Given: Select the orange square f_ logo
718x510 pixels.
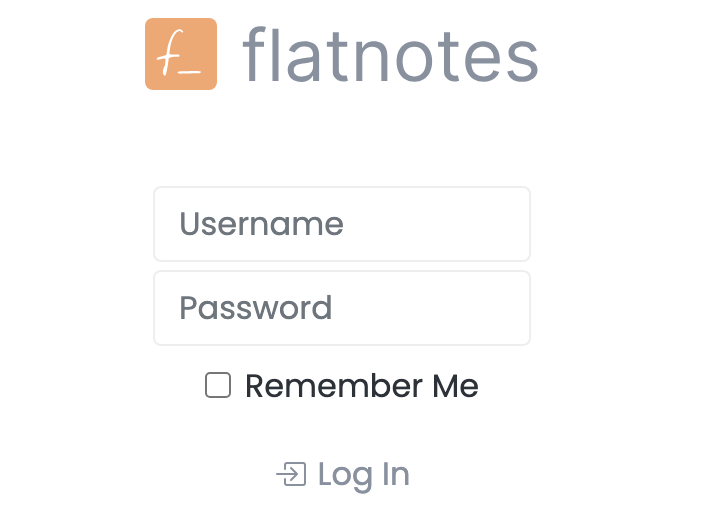Looking at the screenshot, I should tap(181, 54).
